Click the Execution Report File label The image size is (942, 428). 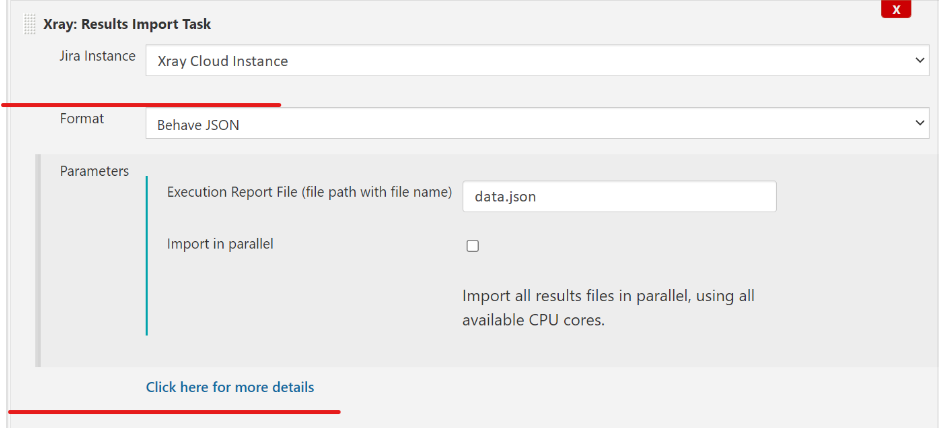pos(309,192)
